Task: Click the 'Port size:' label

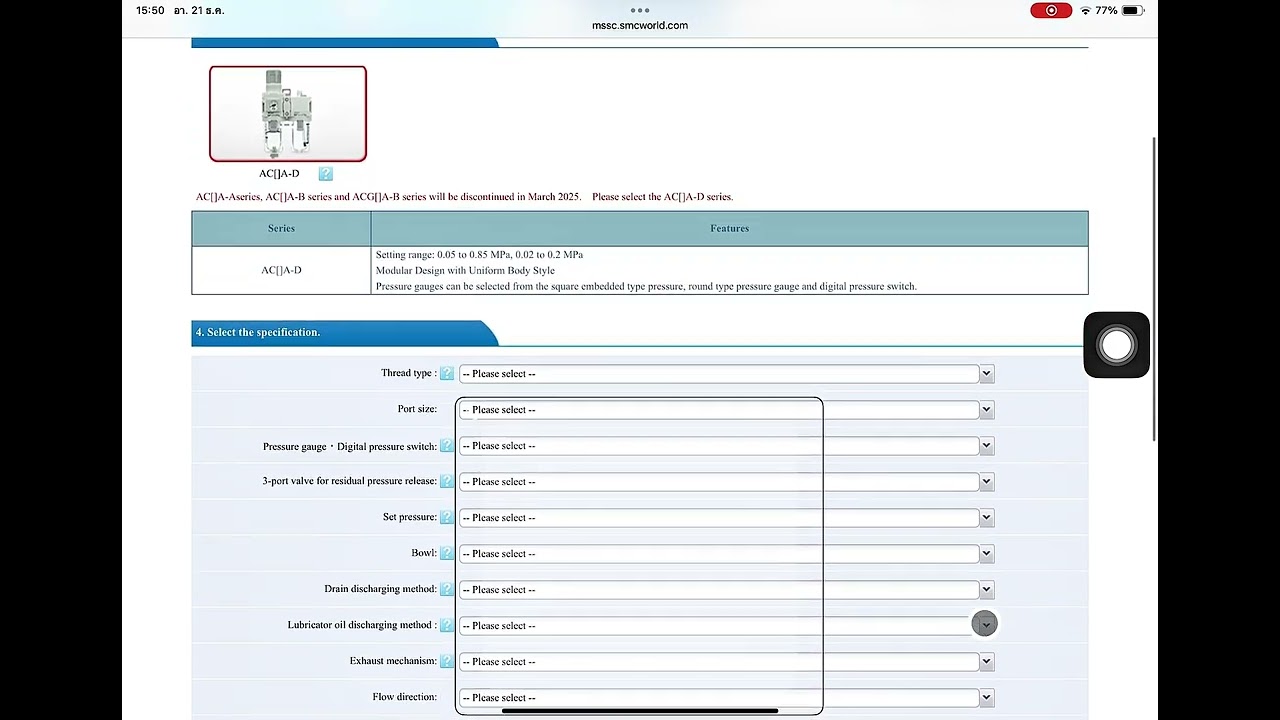Action: click(417, 408)
